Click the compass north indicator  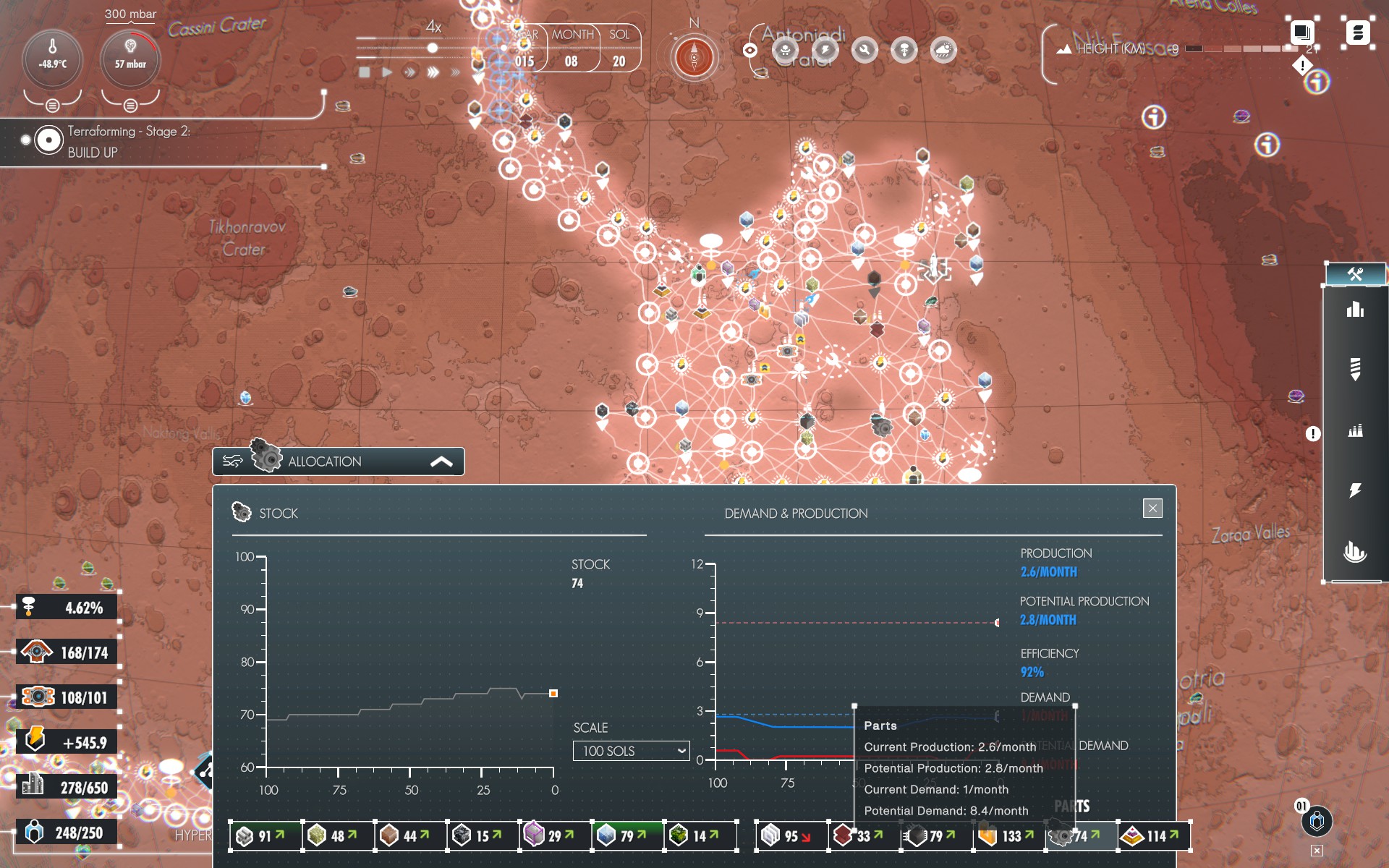tap(694, 57)
